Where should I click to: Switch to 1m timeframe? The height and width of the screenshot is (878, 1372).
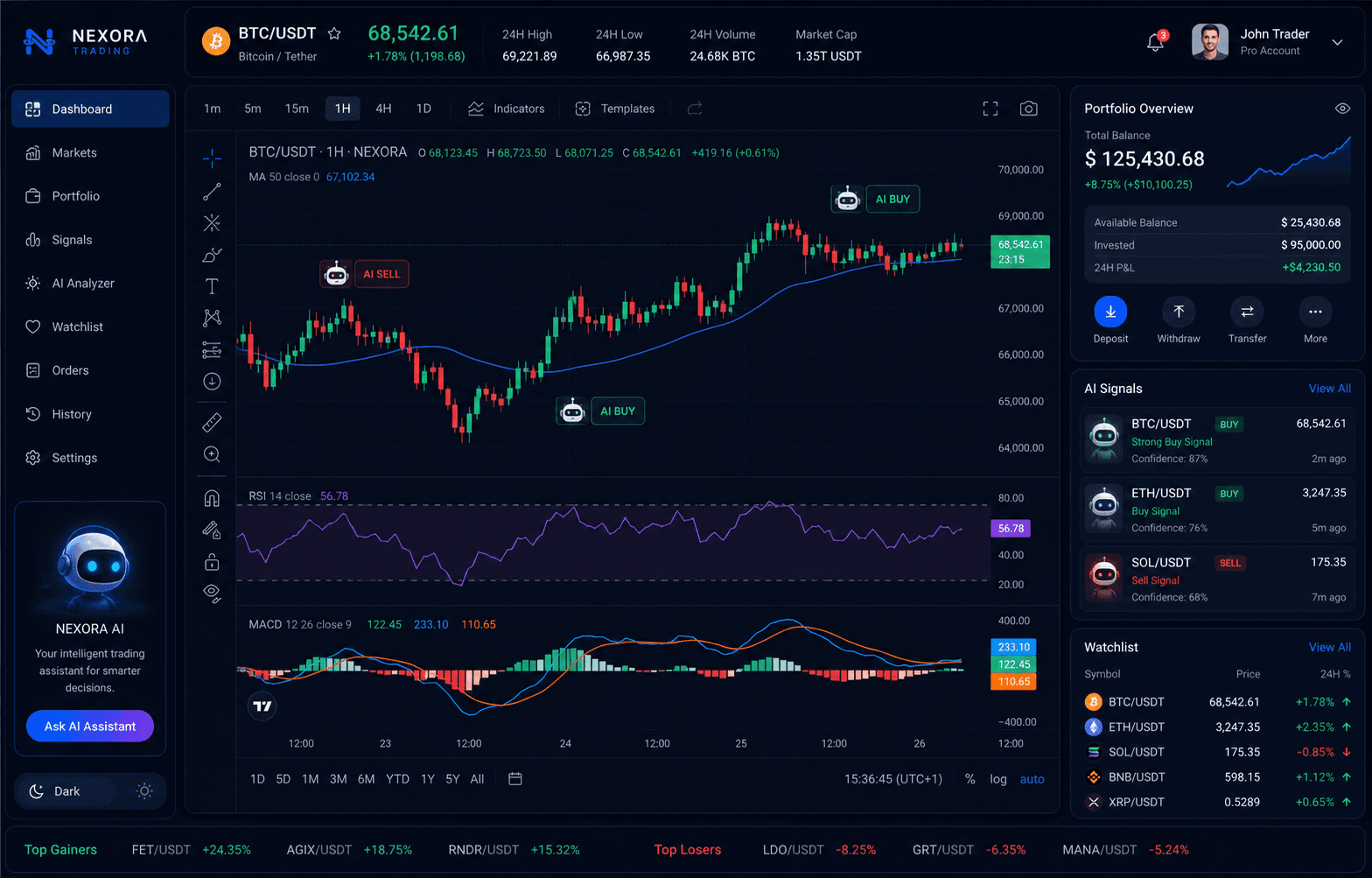point(213,109)
